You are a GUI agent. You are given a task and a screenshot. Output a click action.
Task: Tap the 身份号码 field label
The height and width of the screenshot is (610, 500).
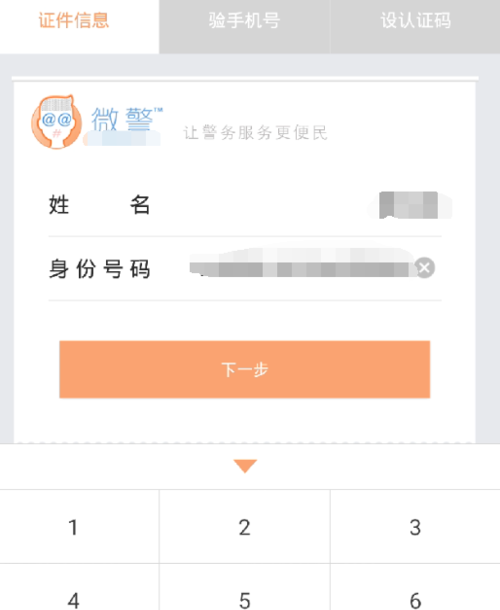(x=99, y=268)
